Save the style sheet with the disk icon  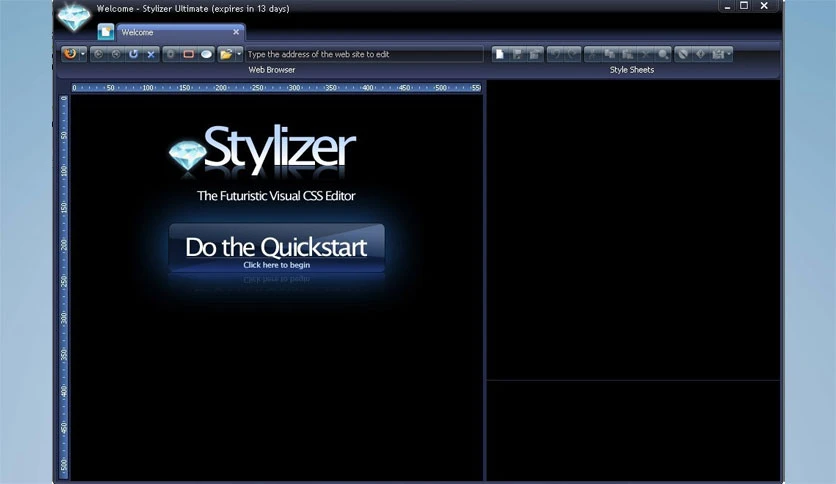point(517,54)
